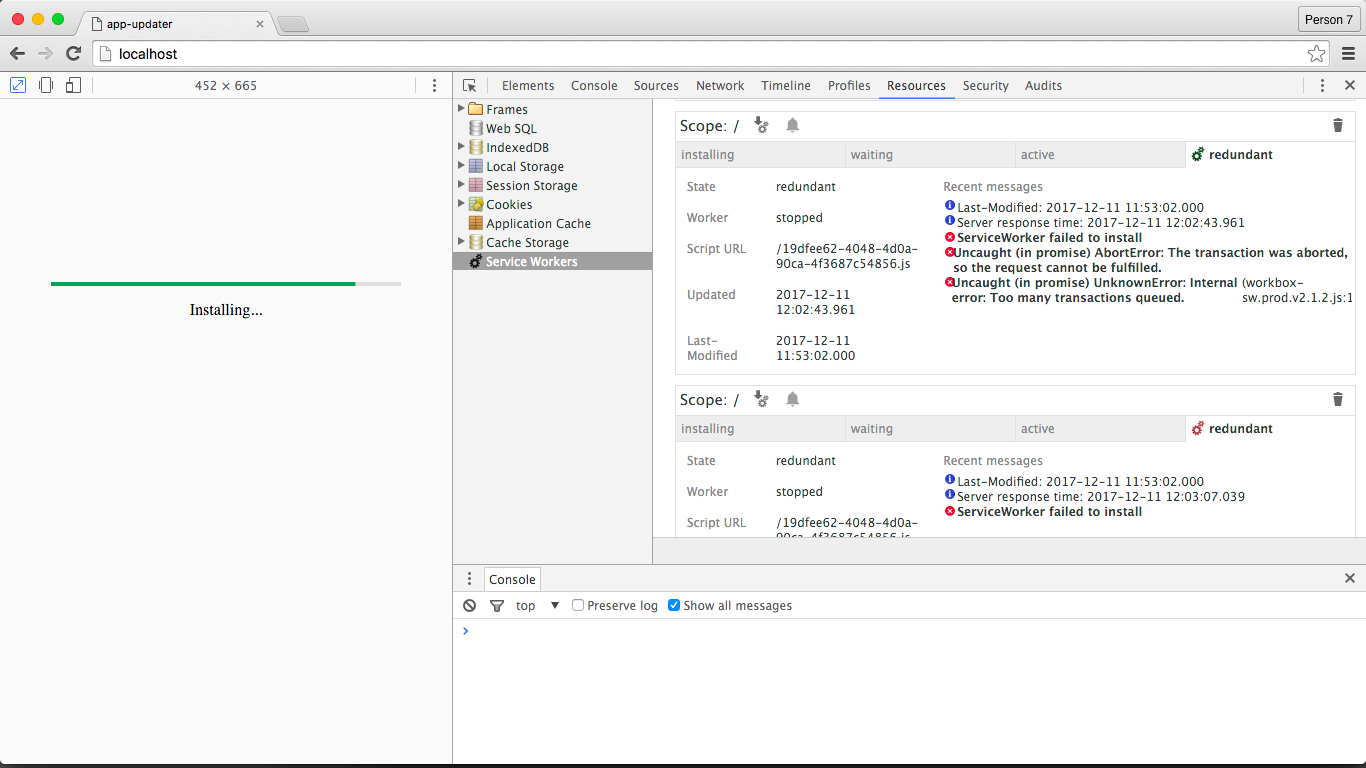This screenshot has height=768, width=1366.
Task: Expand Local Storage in the sidebar
Action: tap(460, 166)
